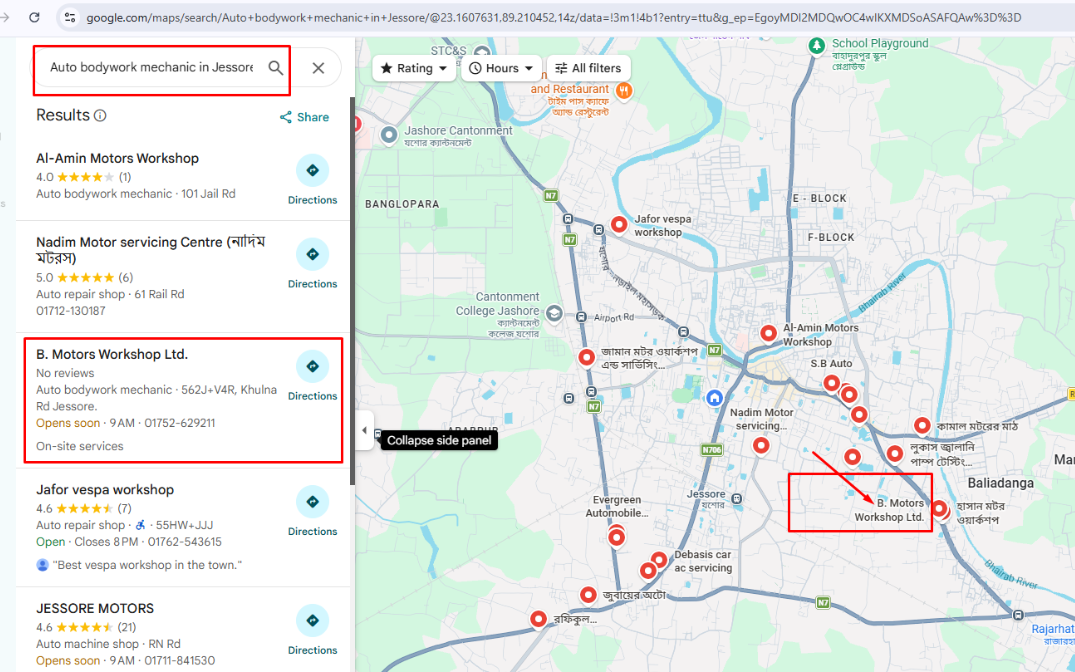This screenshot has width=1075, height=672.
Task: Get directions to Al-Amin Motors Workshop
Action: [312, 171]
